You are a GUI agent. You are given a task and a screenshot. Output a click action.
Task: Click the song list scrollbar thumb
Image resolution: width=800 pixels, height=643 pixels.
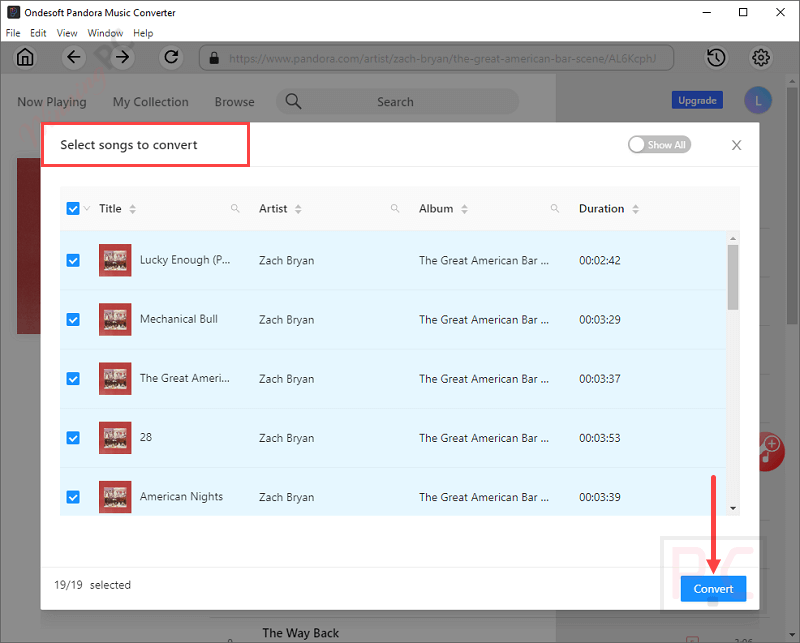coord(733,277)
